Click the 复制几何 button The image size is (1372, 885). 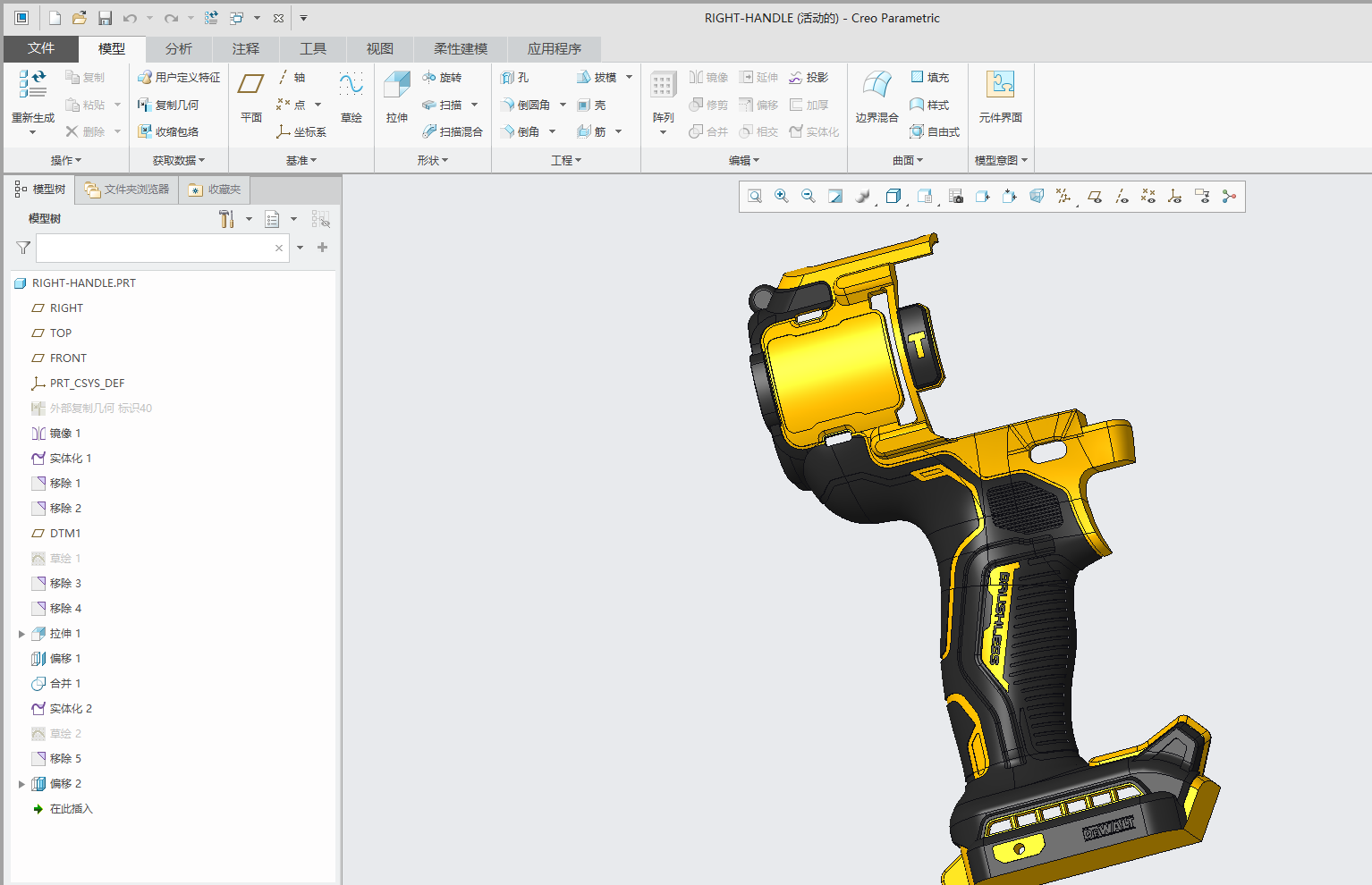[x=178, y=105]
